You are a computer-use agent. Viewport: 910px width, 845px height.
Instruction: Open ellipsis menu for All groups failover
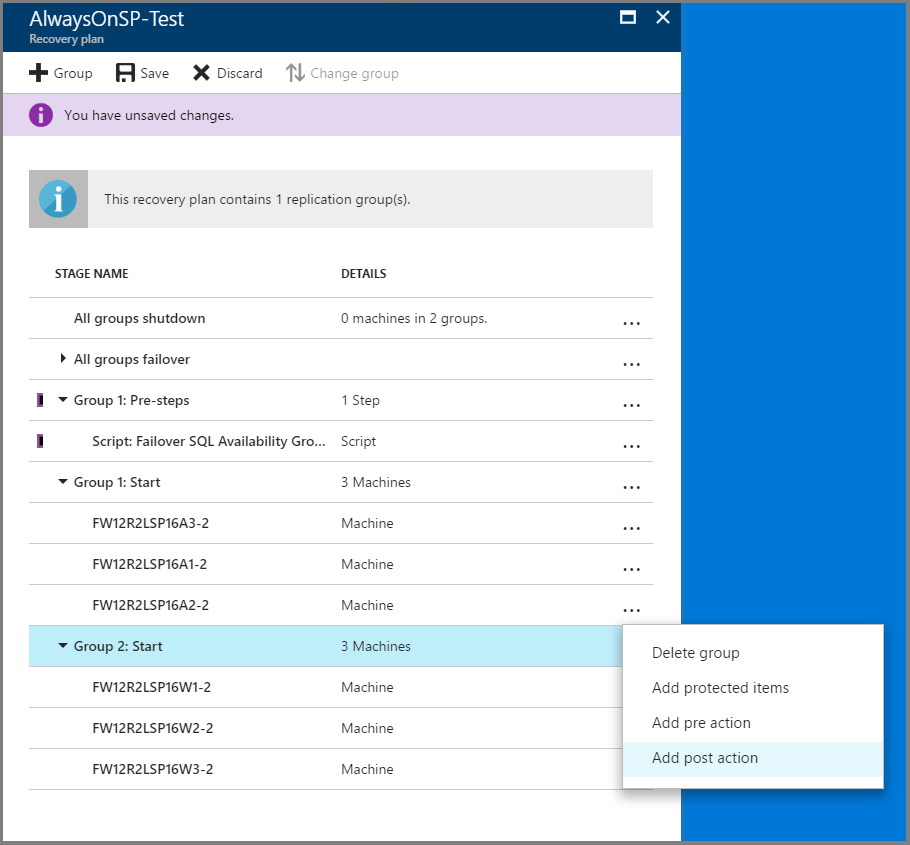631,364
